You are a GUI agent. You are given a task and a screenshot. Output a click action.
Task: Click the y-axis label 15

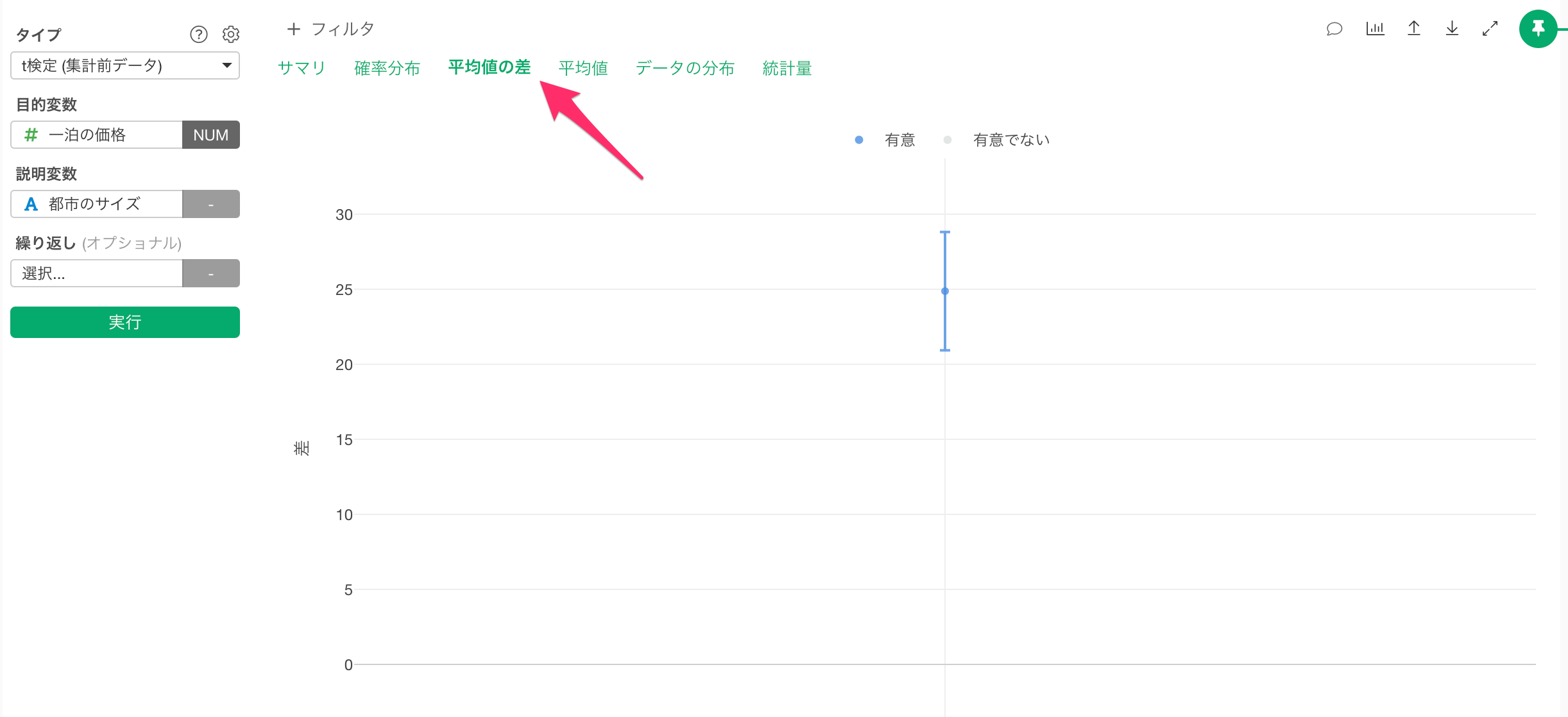point(344,440)
